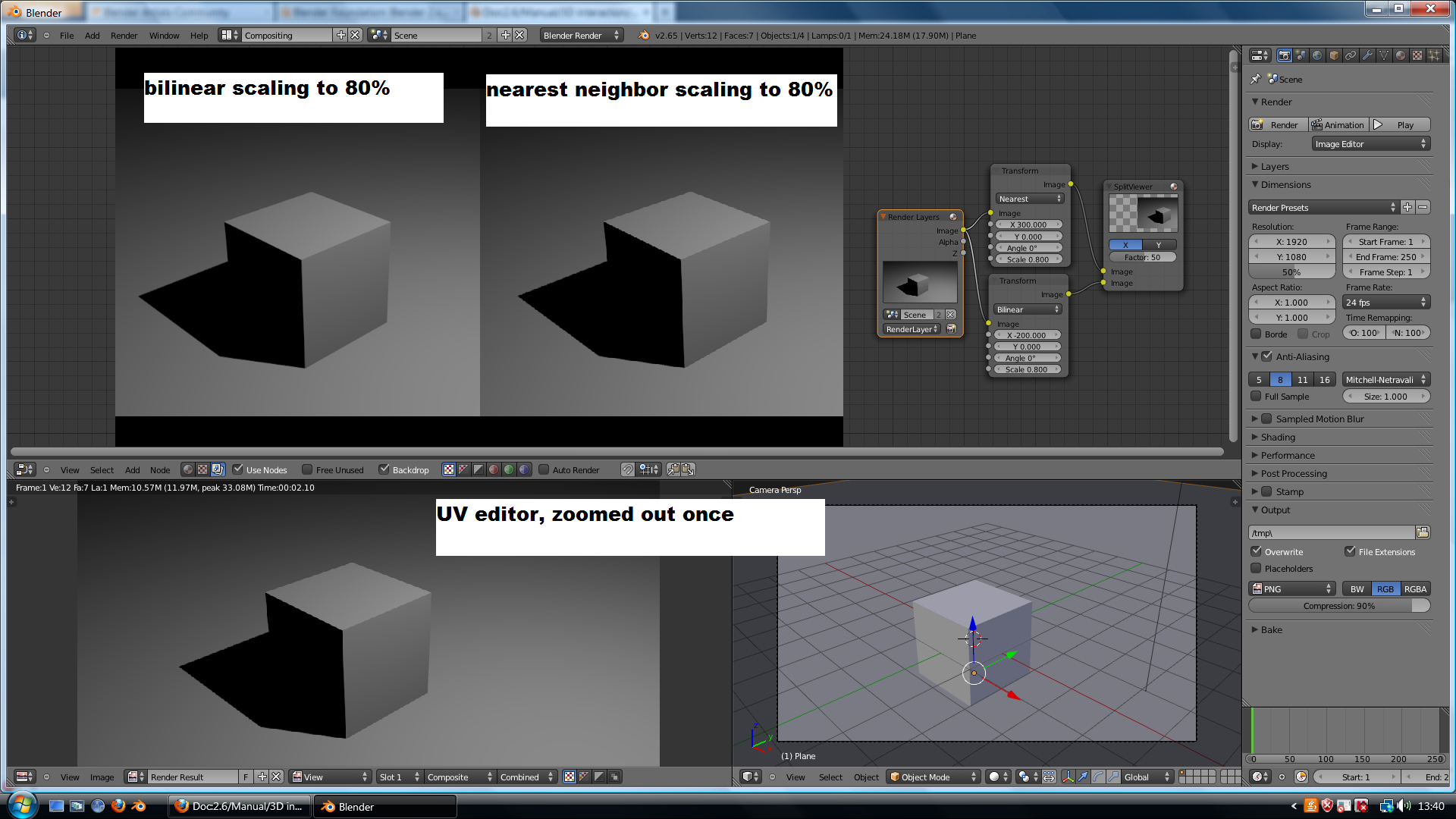Open the Image menu in UV editor

click(x=102, y=777)
